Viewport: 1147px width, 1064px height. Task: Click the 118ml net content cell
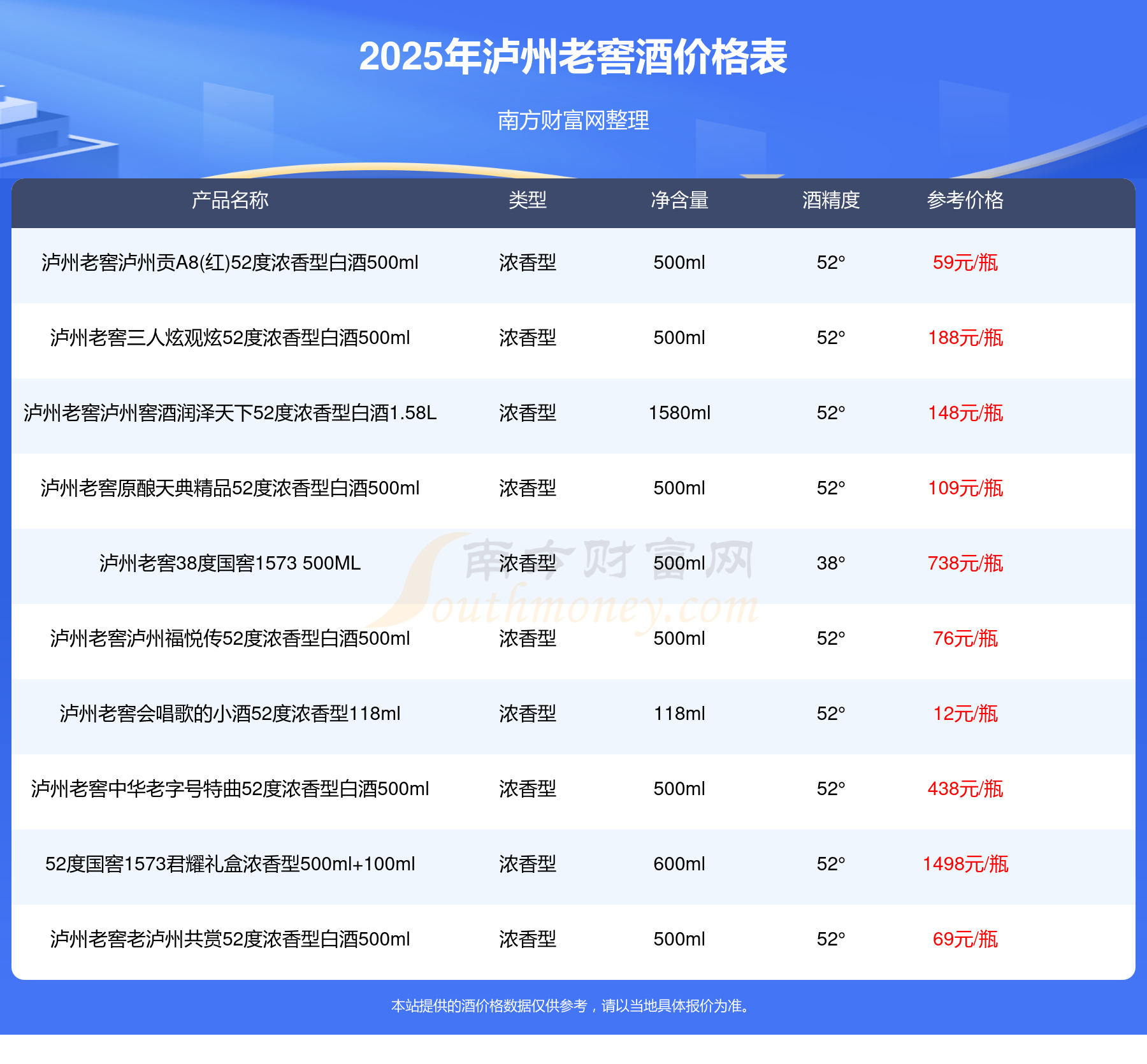(x=679, y=714)
